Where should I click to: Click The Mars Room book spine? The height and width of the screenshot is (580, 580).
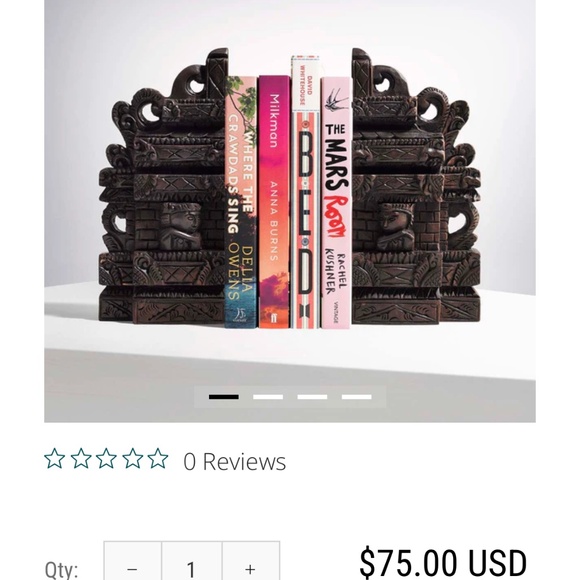[x=335, y=203]
